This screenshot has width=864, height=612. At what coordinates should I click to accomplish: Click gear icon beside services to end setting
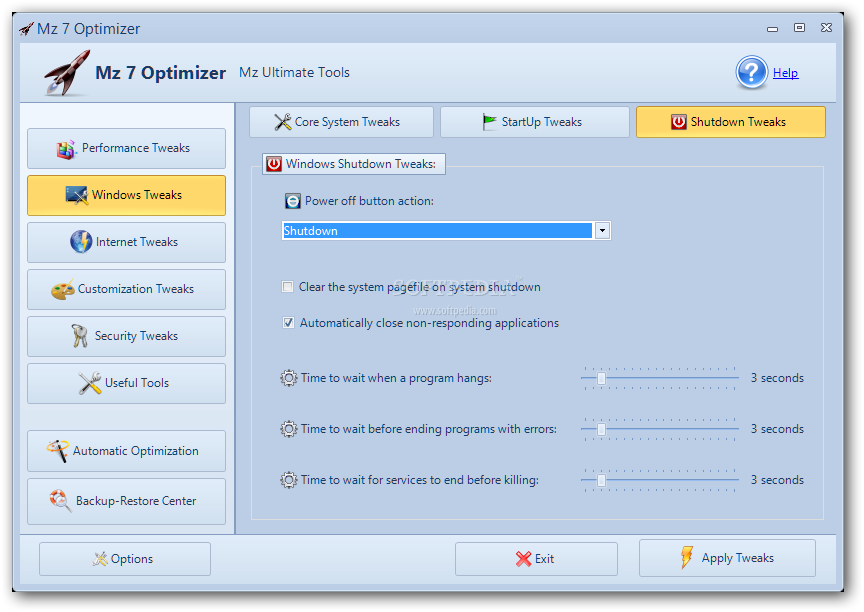[288, 480]
